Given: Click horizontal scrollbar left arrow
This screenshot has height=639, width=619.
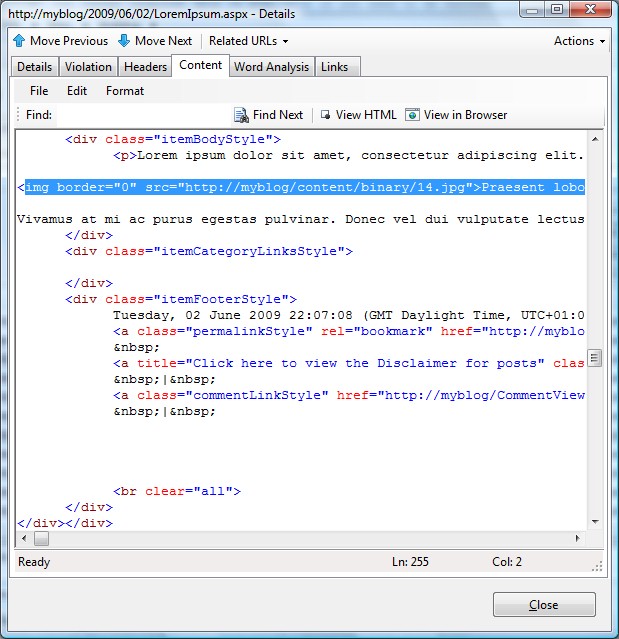Looking at the screenshot, I should tap(24, 538).
